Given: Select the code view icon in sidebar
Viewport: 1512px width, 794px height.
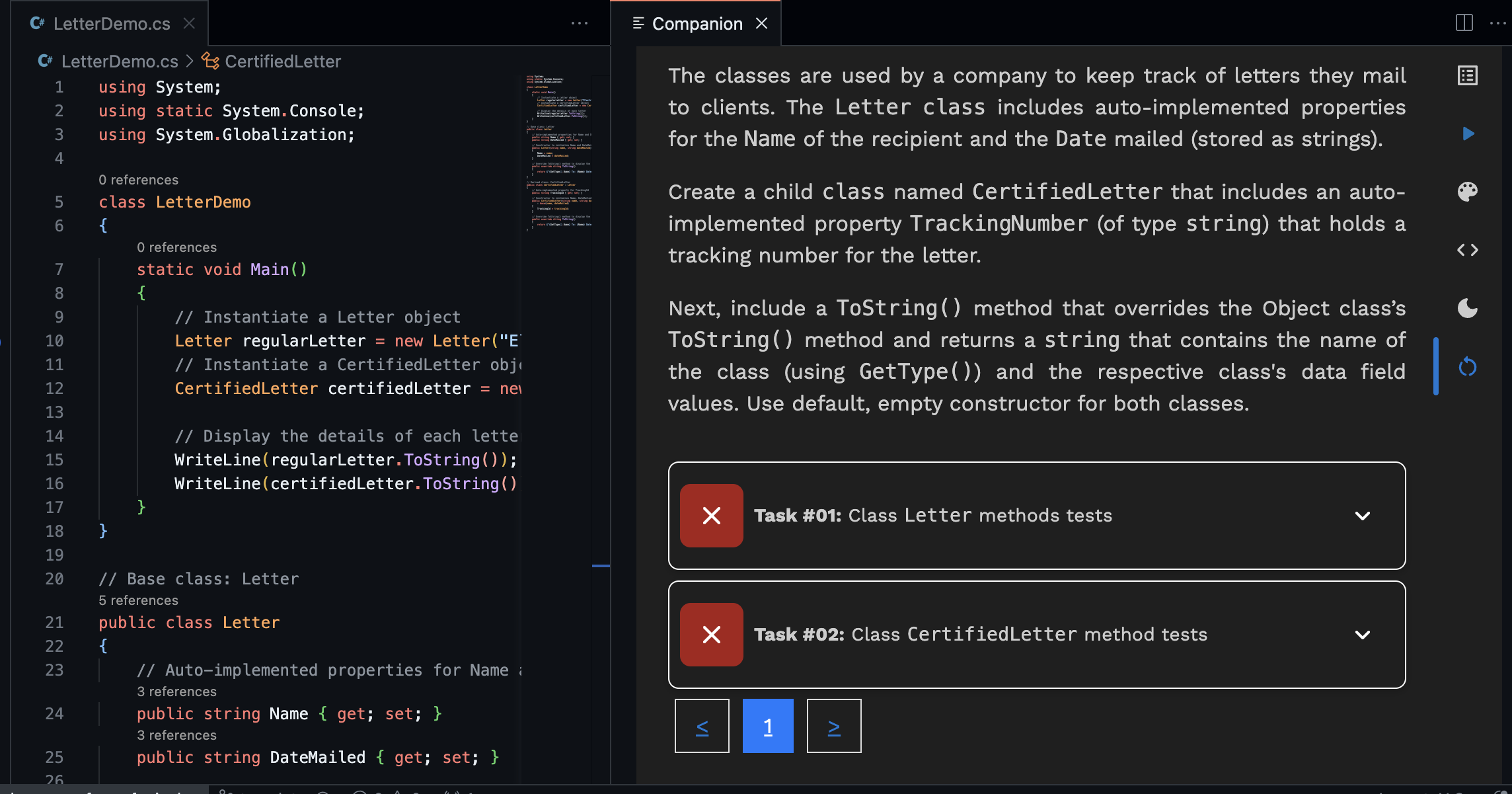Looking at the screenshot, I should 1468,250.
